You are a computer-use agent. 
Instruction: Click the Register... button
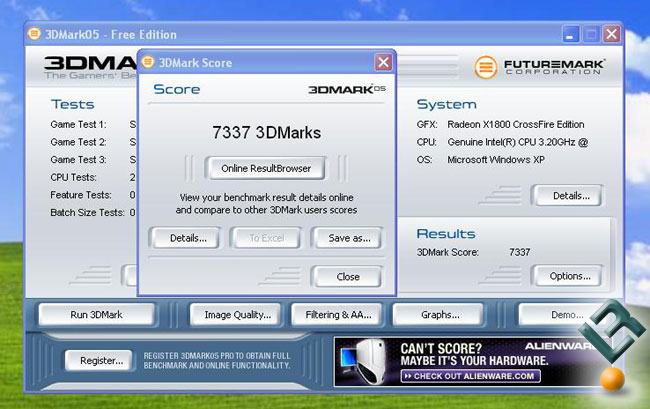[x=99, y=361]
